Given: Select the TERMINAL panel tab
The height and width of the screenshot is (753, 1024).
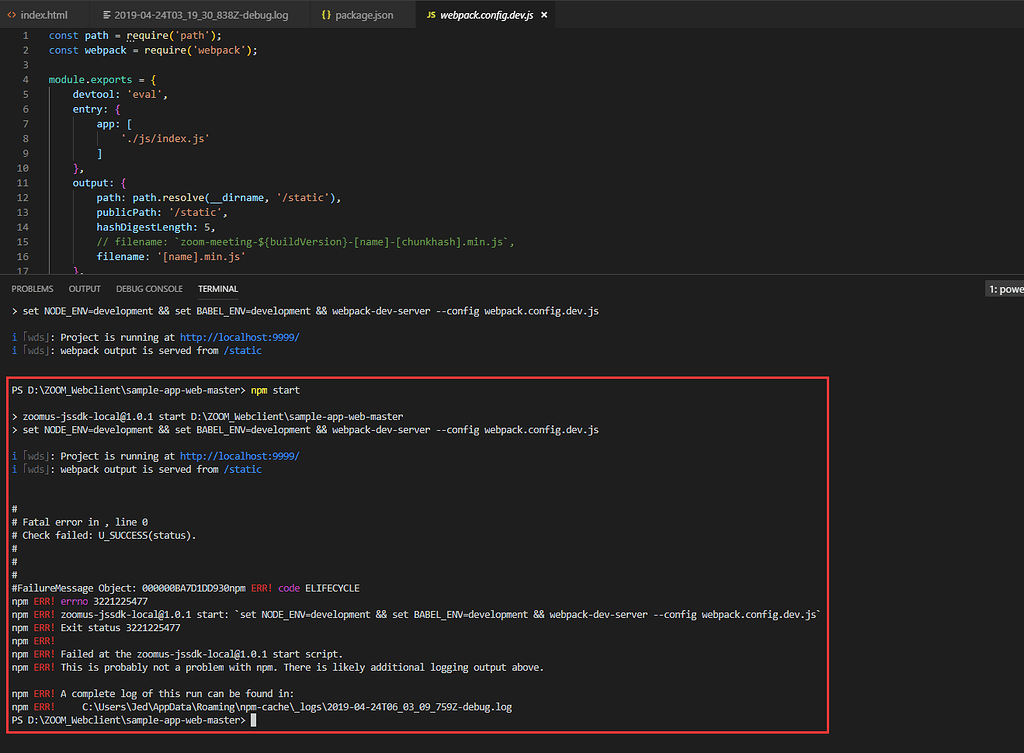Looking at the screenshot, I should [217, 288].
